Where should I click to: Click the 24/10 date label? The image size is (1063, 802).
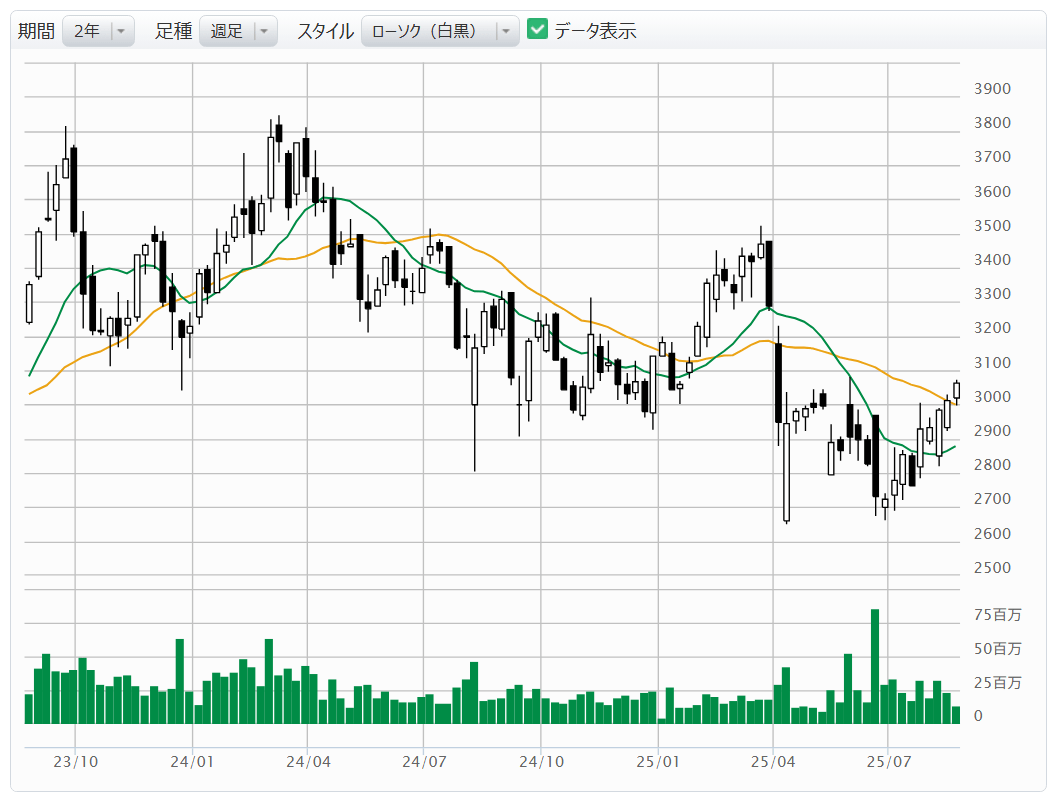[x=540, y=761]
